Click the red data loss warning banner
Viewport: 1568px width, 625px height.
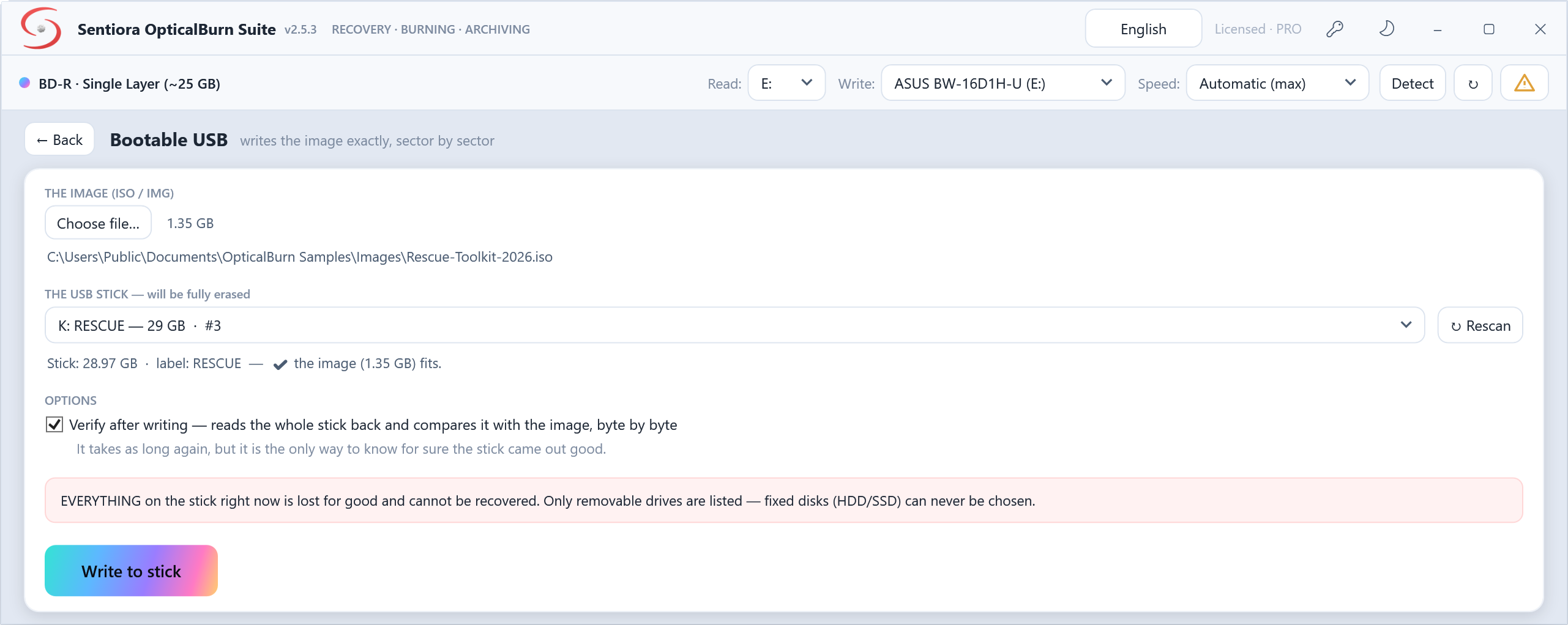click(783, 500)
